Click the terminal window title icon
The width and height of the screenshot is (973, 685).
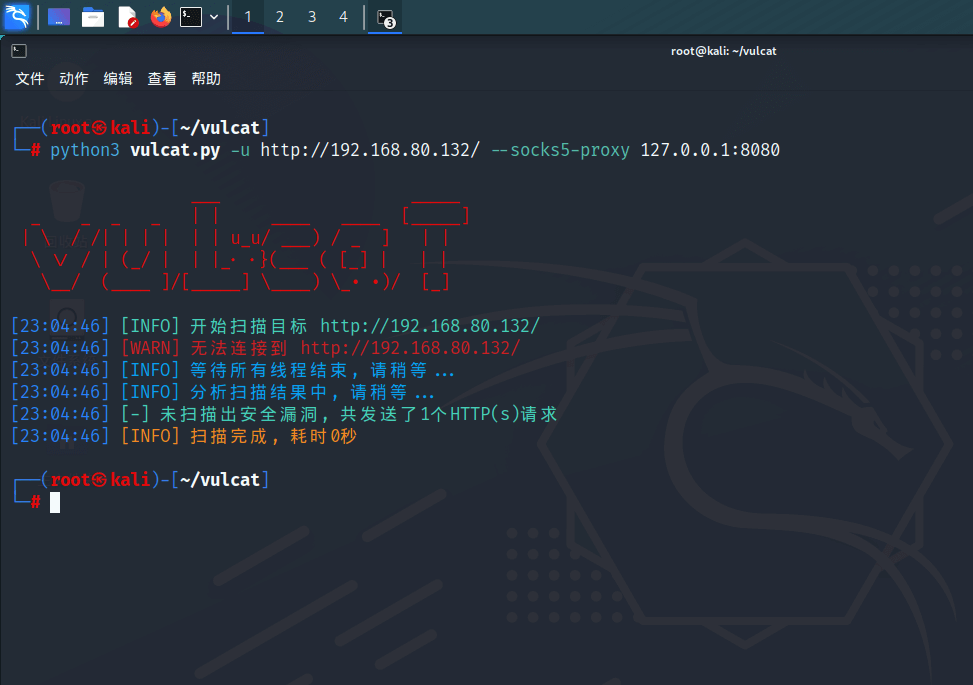click(x=19, y=51)
